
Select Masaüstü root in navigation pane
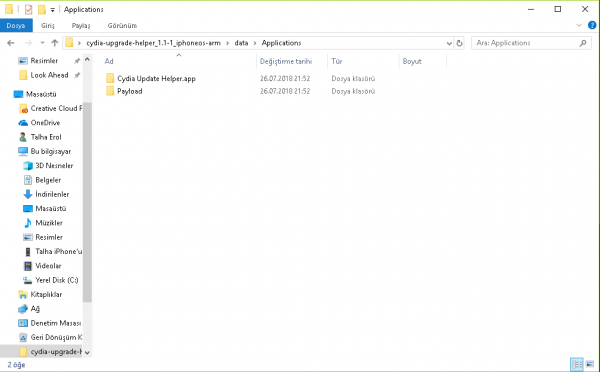[x=41, y=94]
